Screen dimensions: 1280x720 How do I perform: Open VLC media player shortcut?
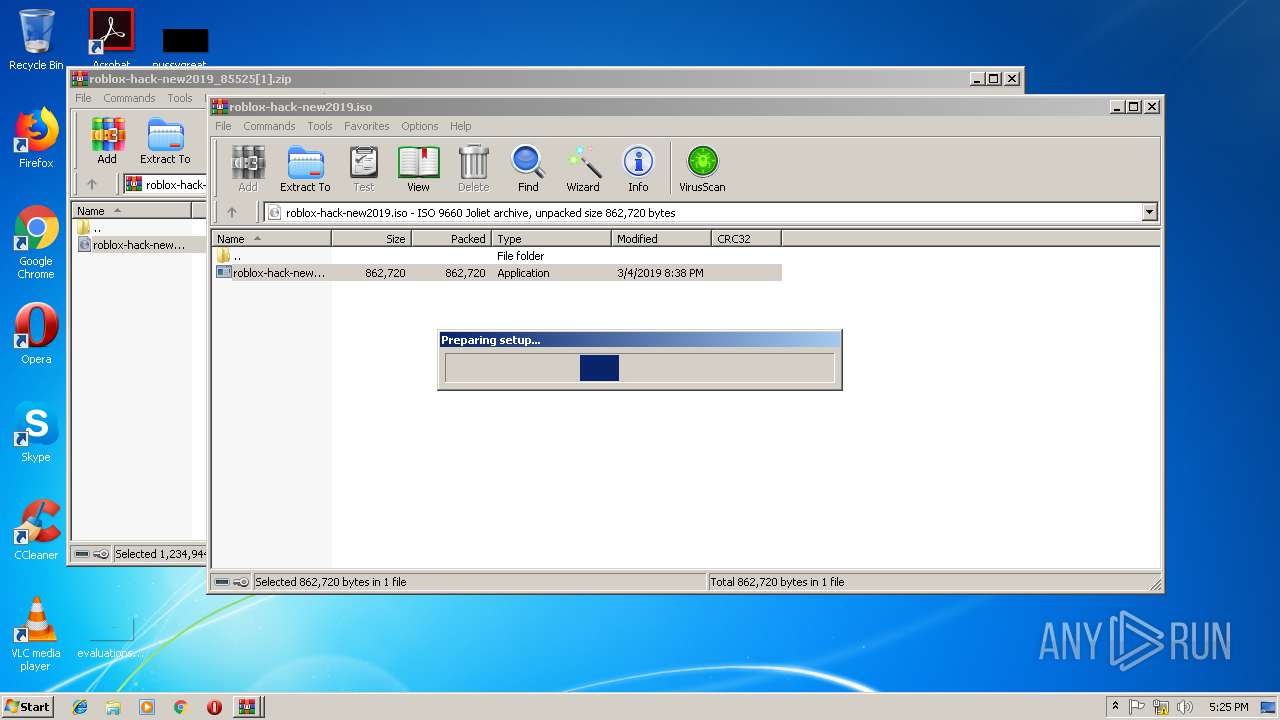[x=36, y=635]
